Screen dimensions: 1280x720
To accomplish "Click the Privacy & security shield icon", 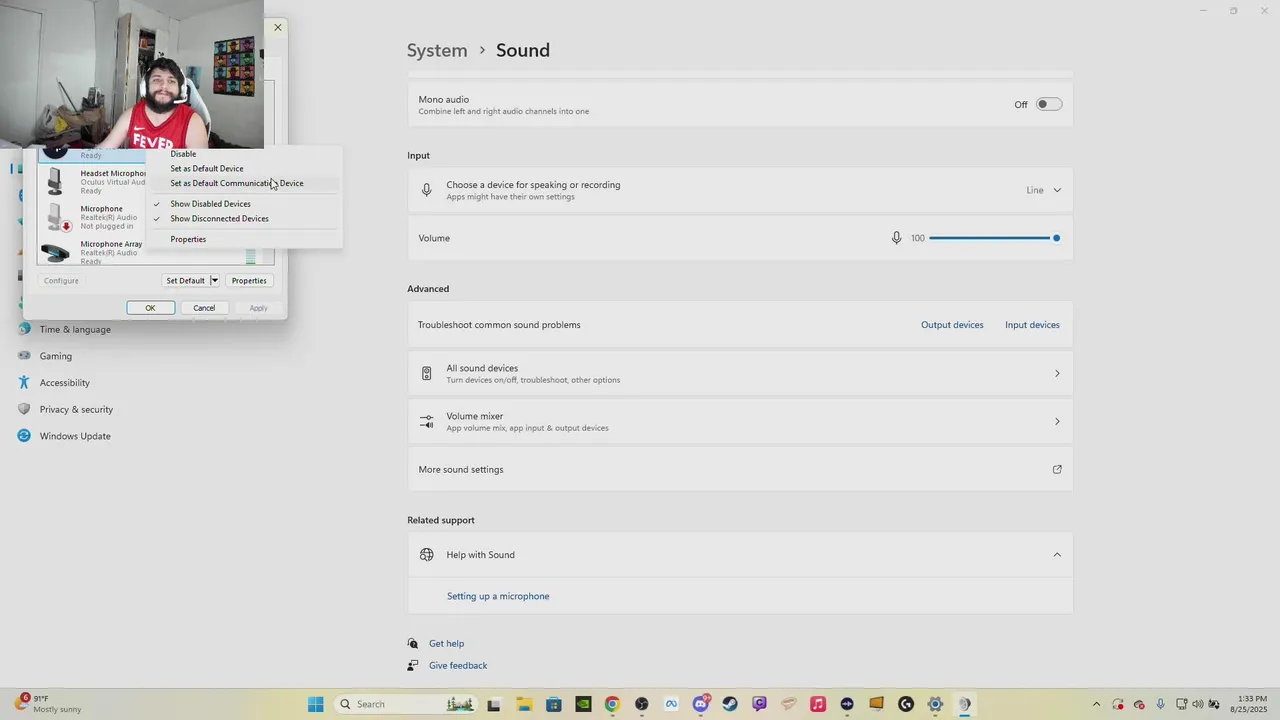I will click(x=24, y=409).
